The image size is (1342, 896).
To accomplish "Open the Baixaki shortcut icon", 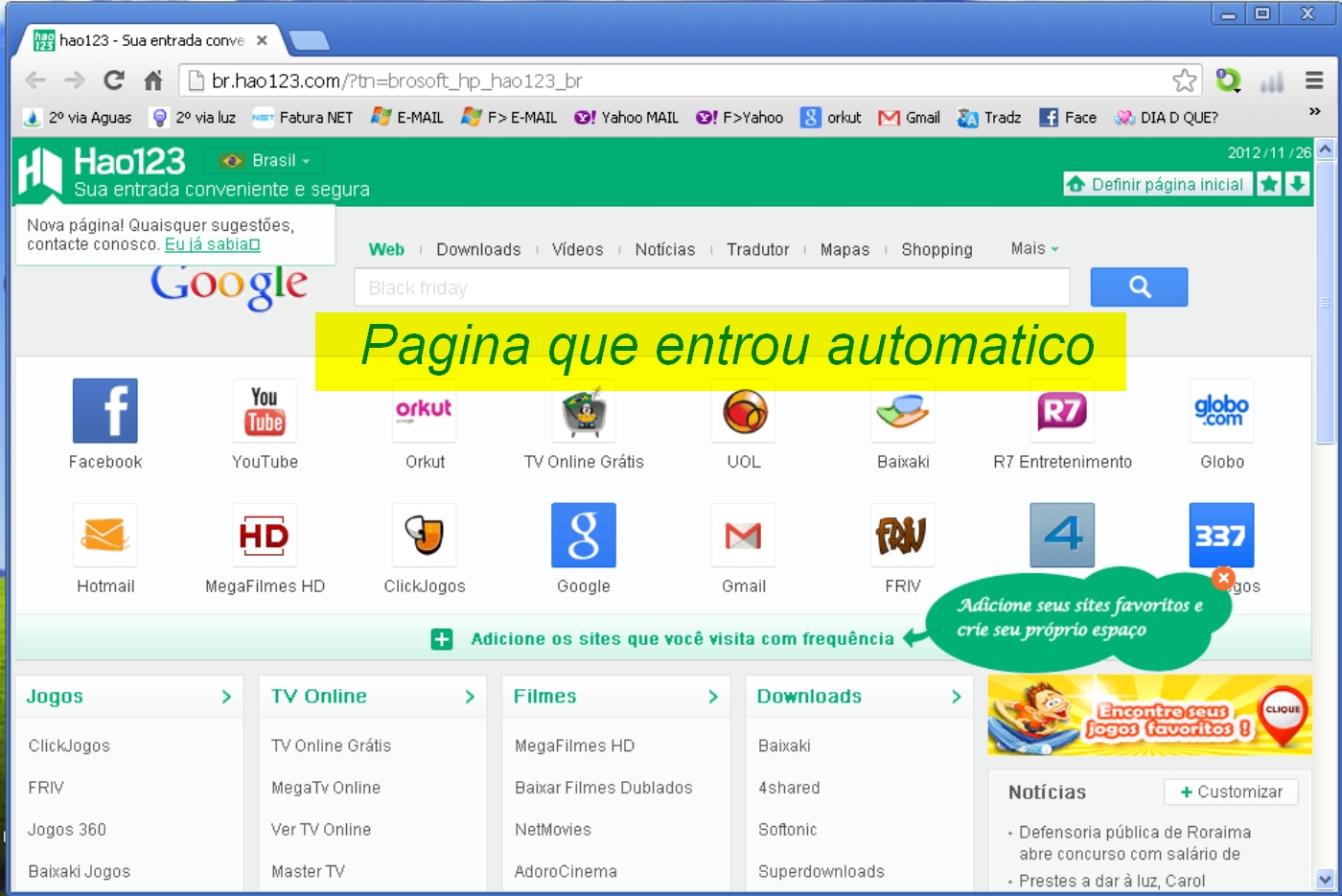I will pos(903,410).
